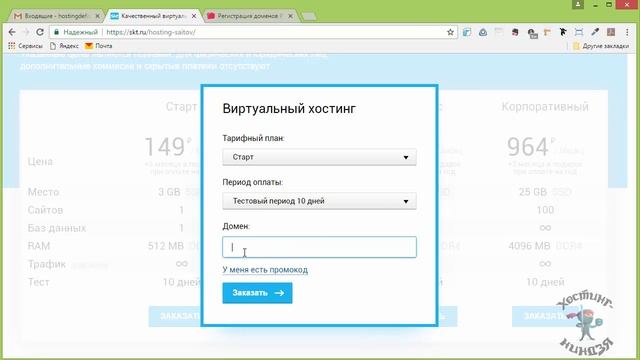Select the Качественный виртуальный tab

pyautogui.click(x=153, y=16)
